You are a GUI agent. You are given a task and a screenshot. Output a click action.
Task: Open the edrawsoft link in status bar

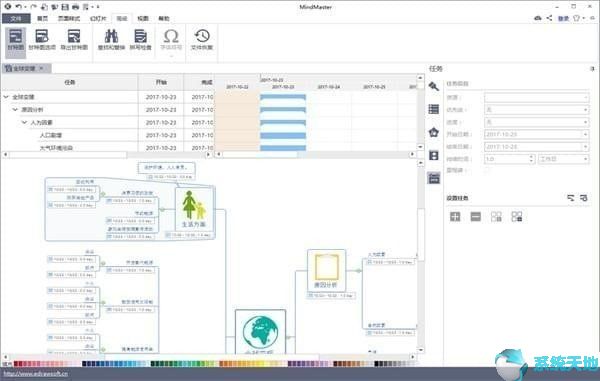coord(36,374)
